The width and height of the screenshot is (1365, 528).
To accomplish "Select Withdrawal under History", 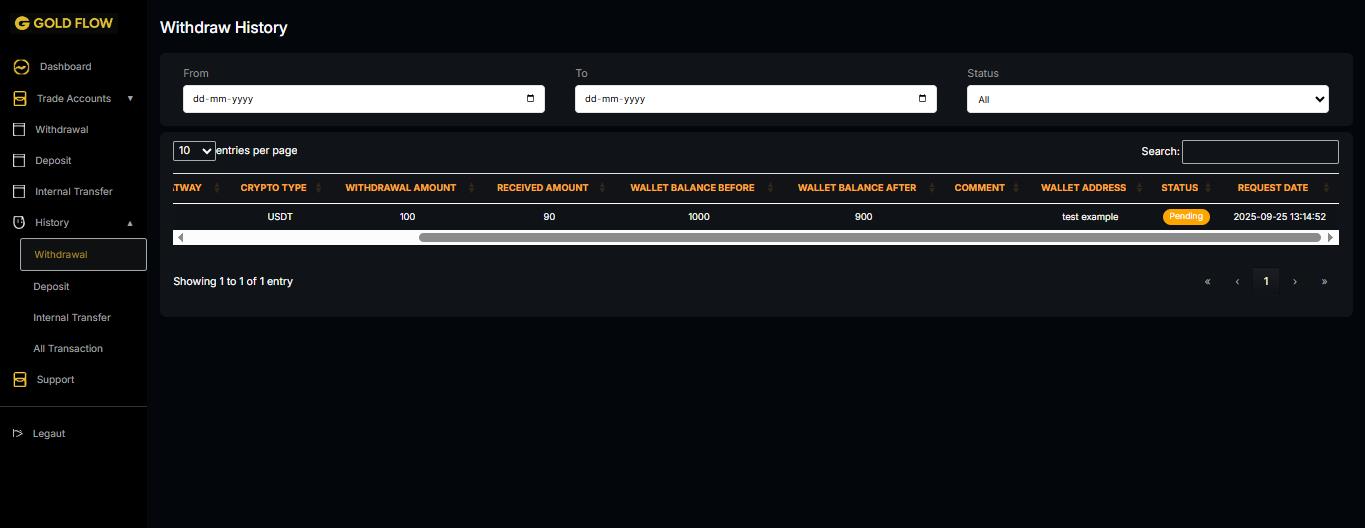I will [x=83, y=254].
